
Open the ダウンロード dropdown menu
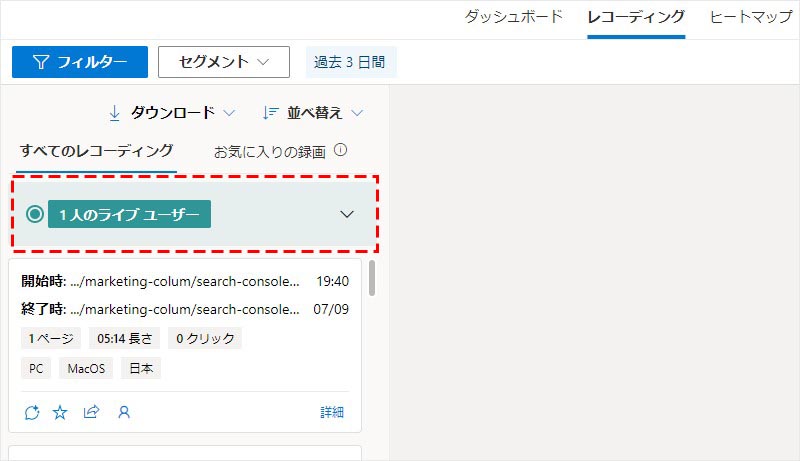click(x=171, y=113)
